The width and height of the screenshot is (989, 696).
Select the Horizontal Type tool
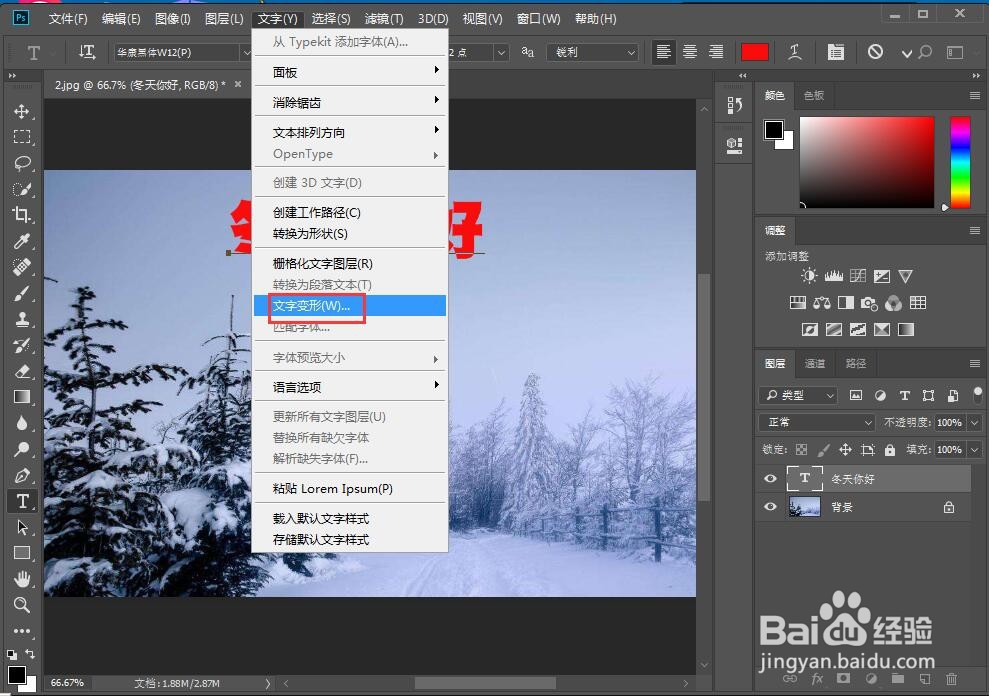(x=22, y=501)
